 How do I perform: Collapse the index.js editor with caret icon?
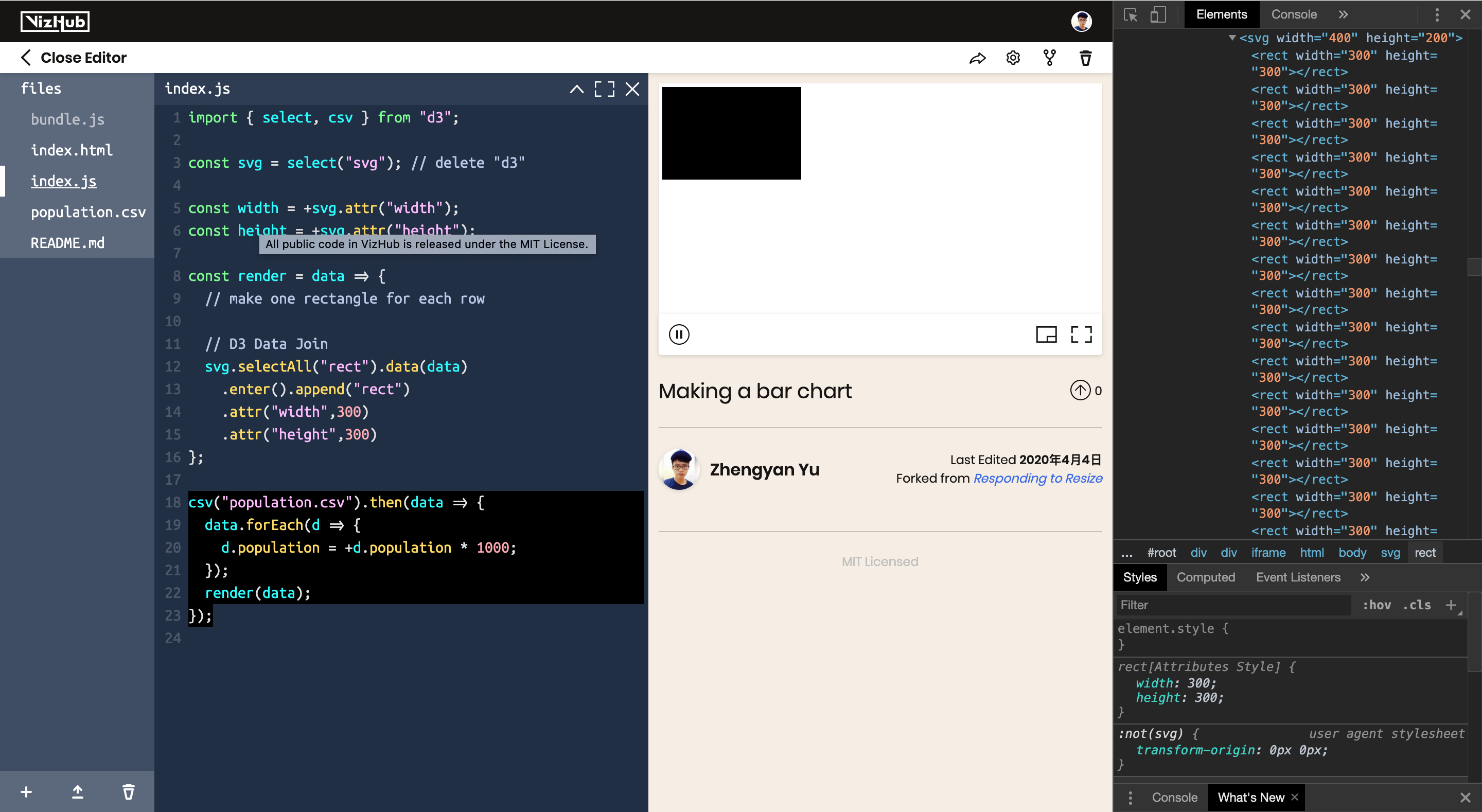(x=576, y=89)
